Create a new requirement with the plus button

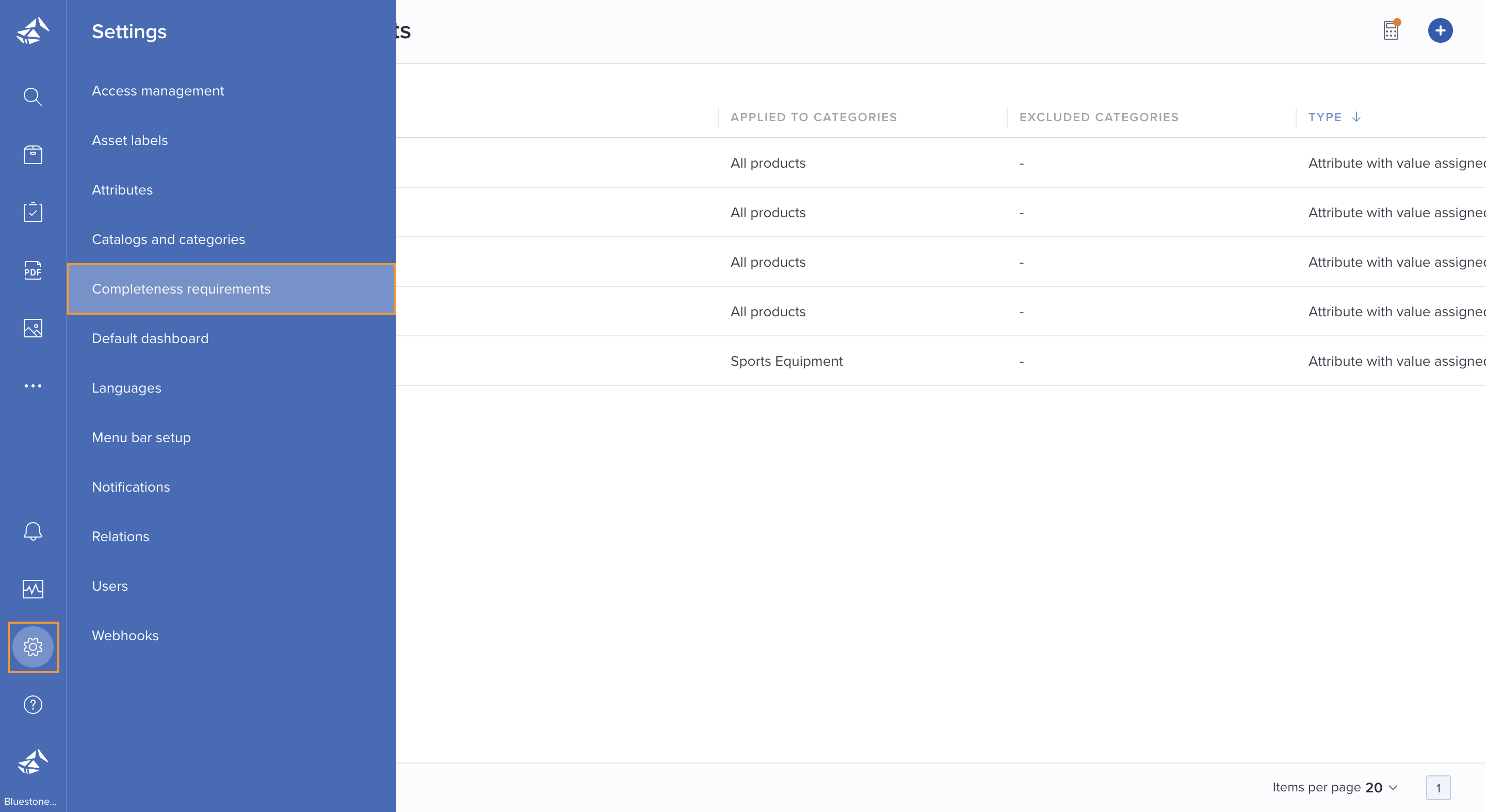tap(1441, 30)
